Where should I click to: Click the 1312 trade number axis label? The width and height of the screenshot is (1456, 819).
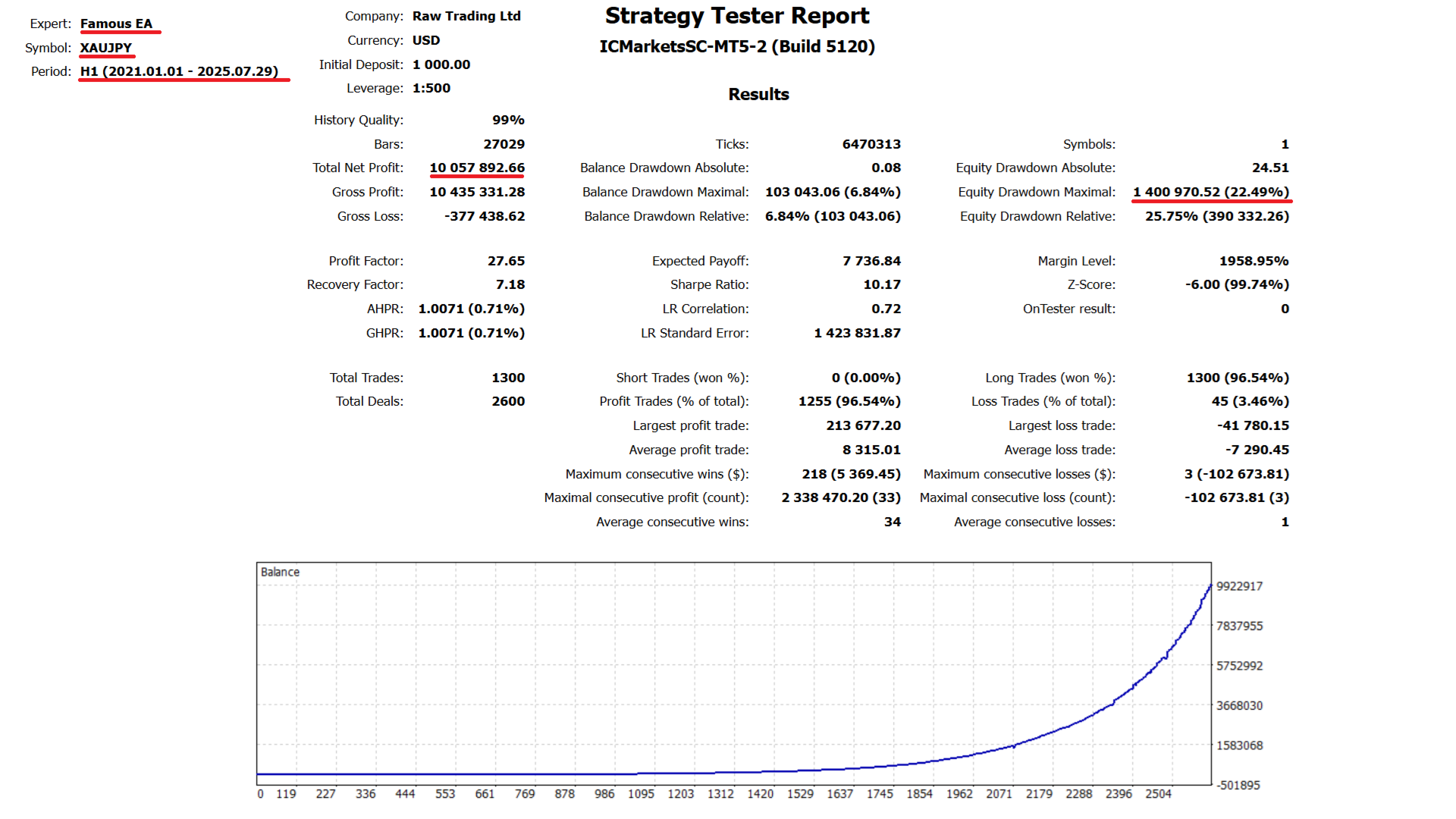pyautogui.click(x=720, y=793)
